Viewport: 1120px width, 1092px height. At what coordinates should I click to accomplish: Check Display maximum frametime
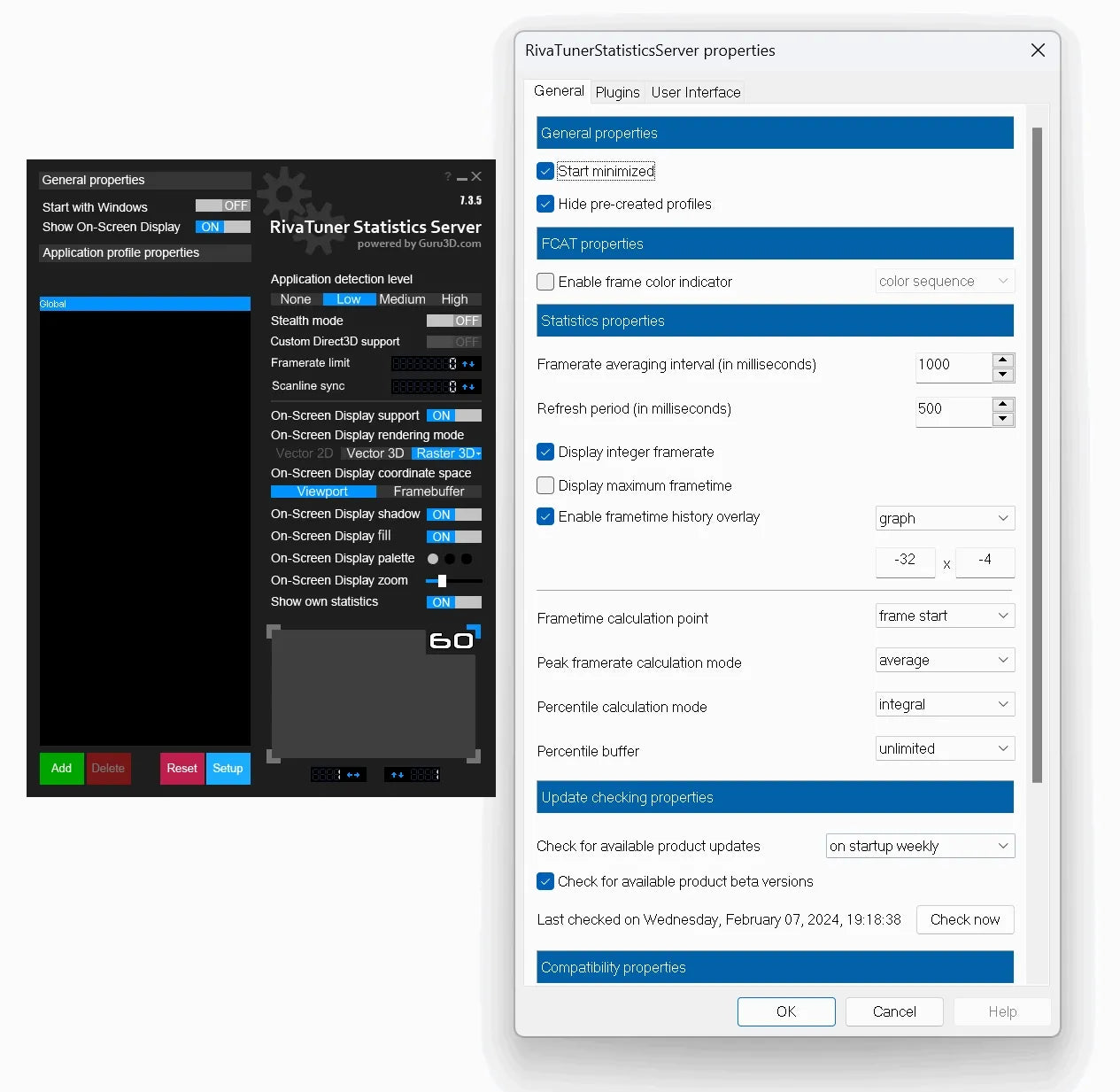click(545, 485)
